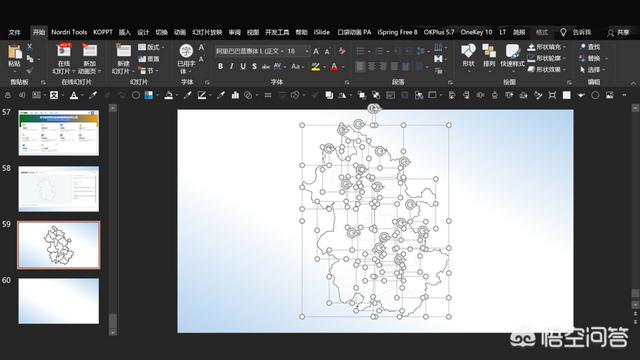The image size is (640, 360).
Task: Toggle center text alignment
Action: tap(372, 66)
